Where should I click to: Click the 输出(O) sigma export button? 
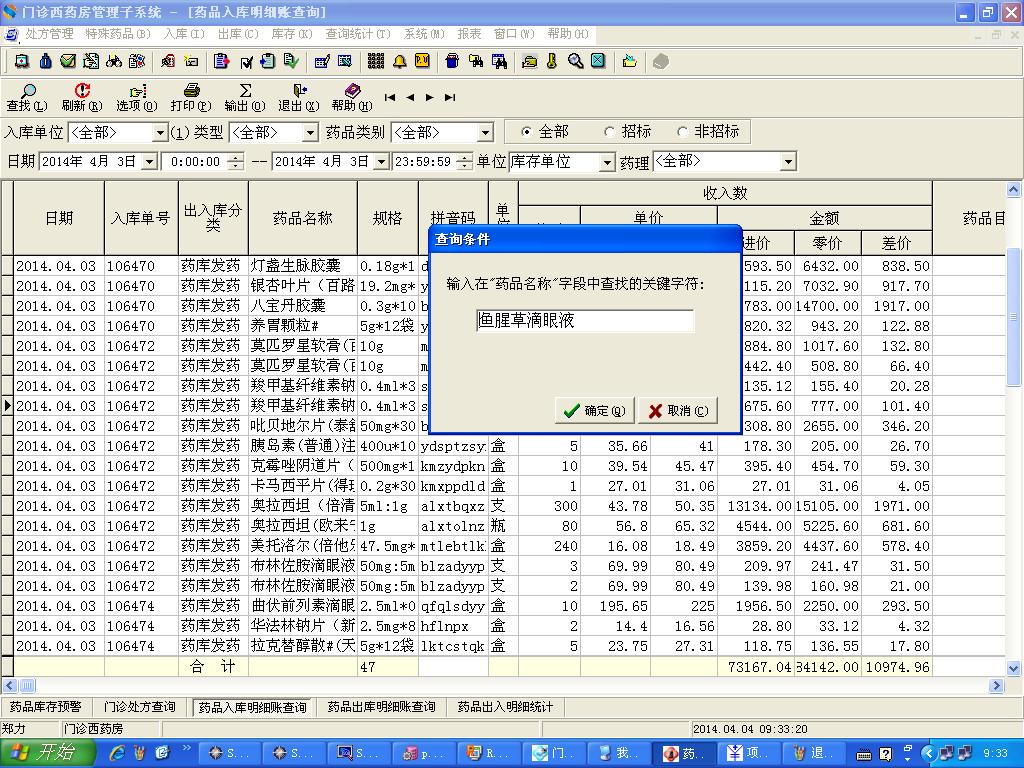click(245, 97)
